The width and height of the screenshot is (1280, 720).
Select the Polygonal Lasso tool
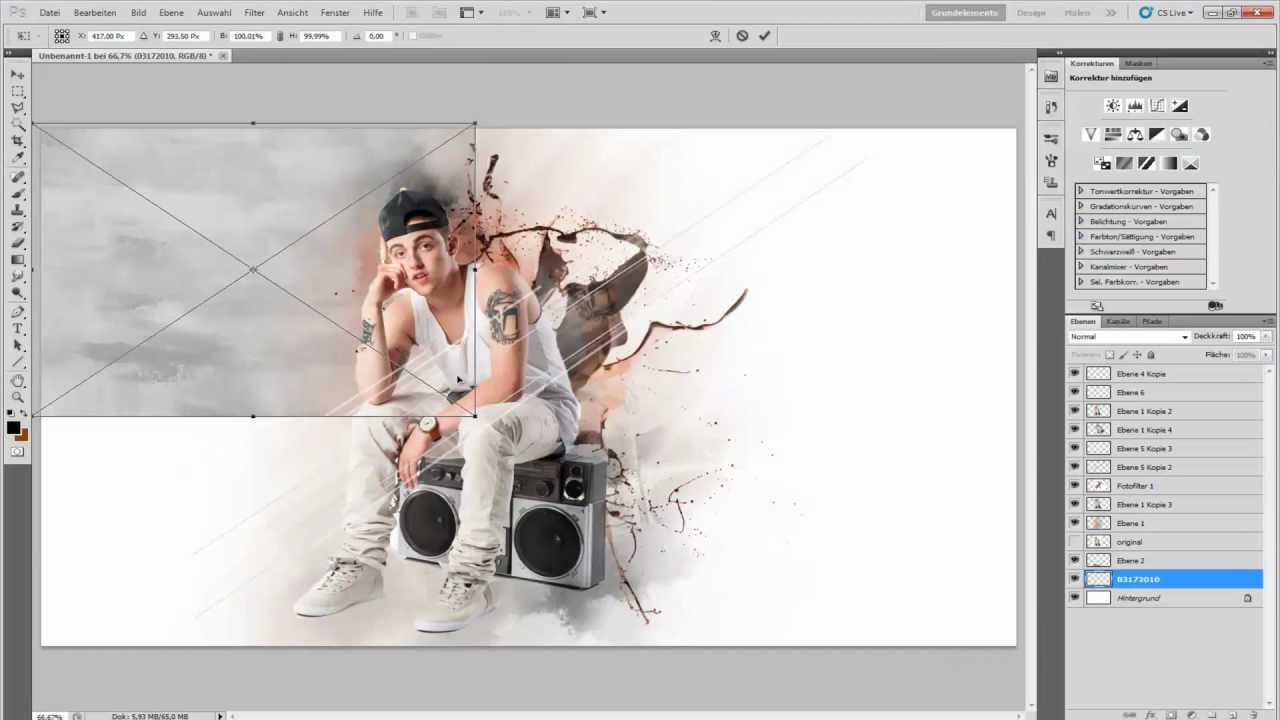coord(18,107)
